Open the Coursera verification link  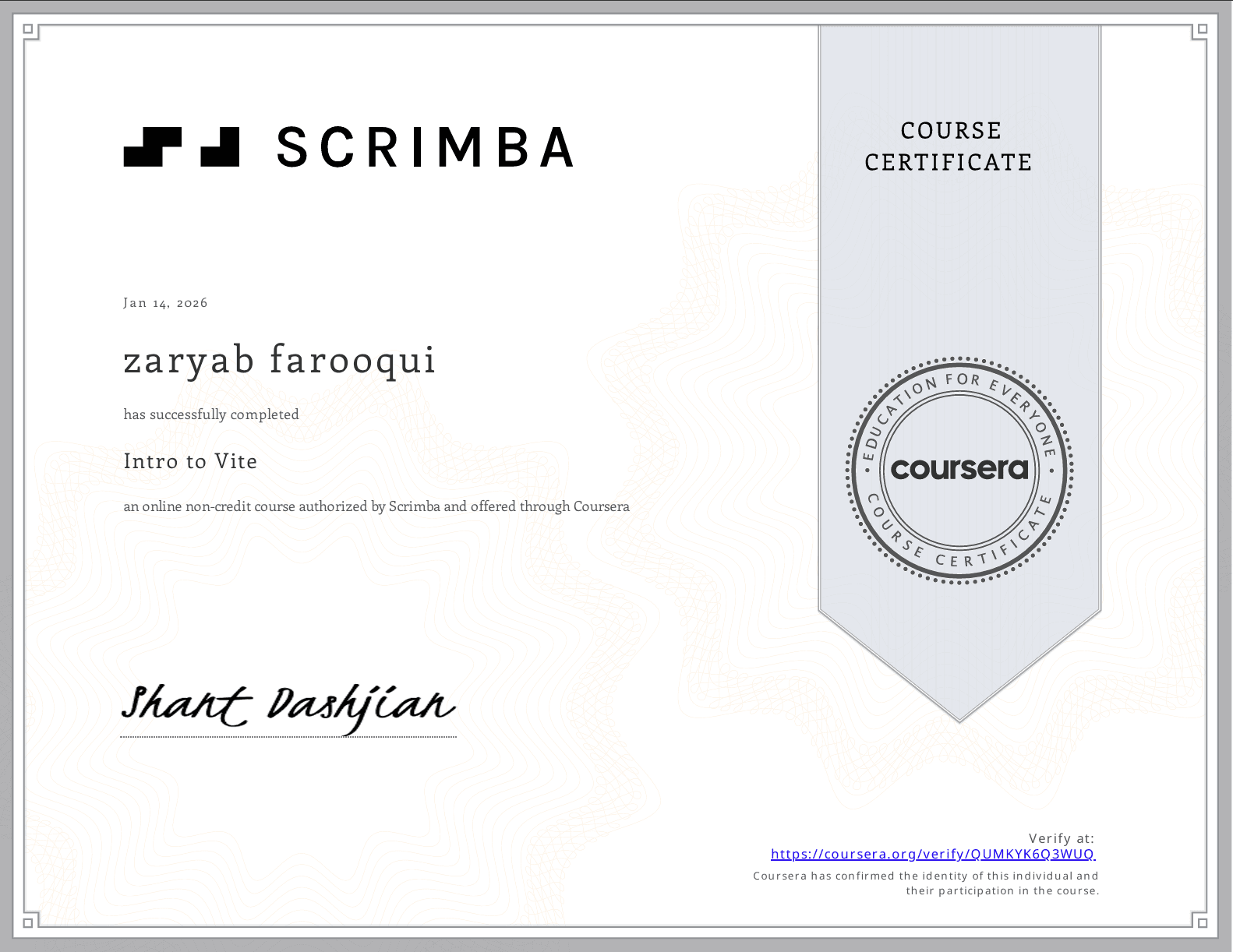click(933, 854)
